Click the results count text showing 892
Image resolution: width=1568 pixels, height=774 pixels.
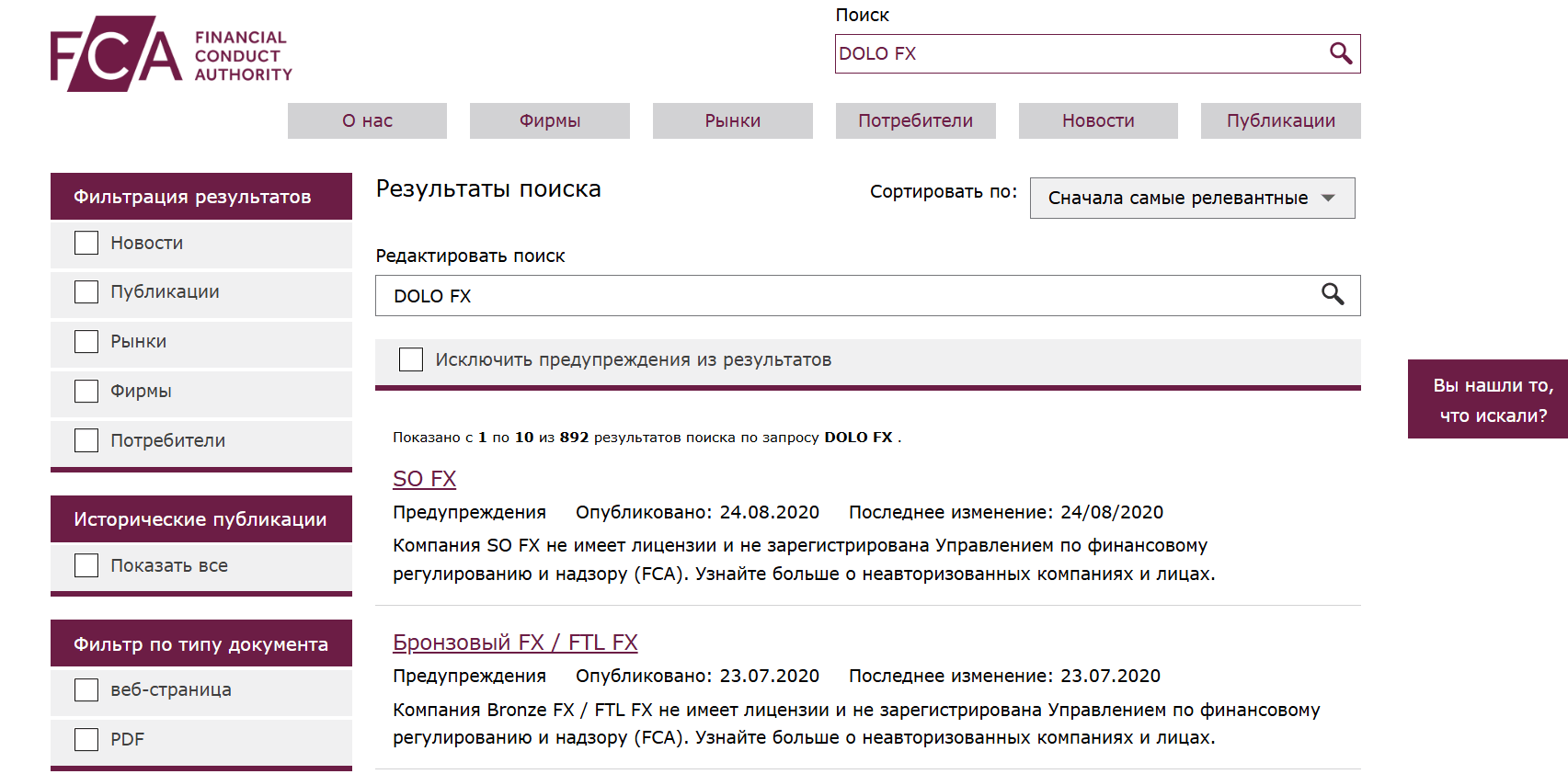click(647, 438)
